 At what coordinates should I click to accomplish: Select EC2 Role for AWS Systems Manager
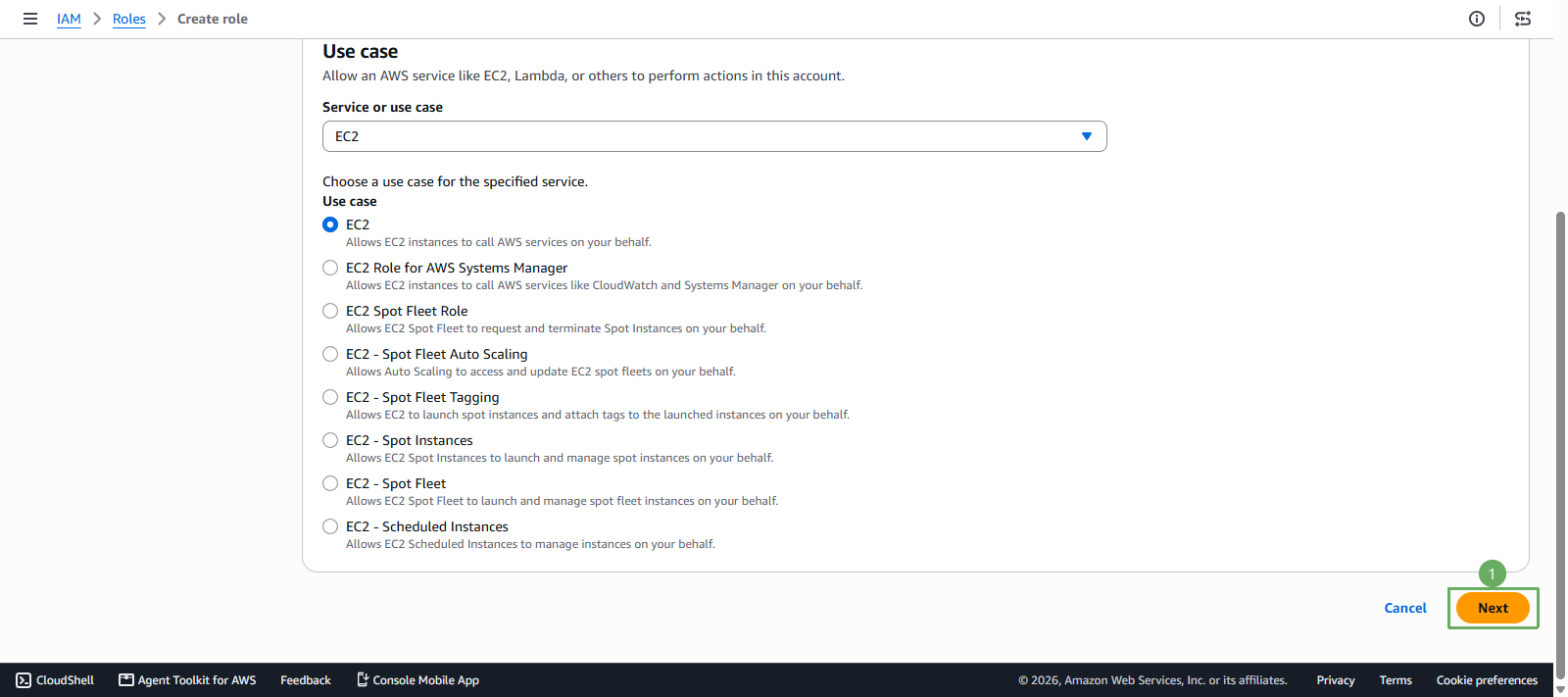[330, 268]
